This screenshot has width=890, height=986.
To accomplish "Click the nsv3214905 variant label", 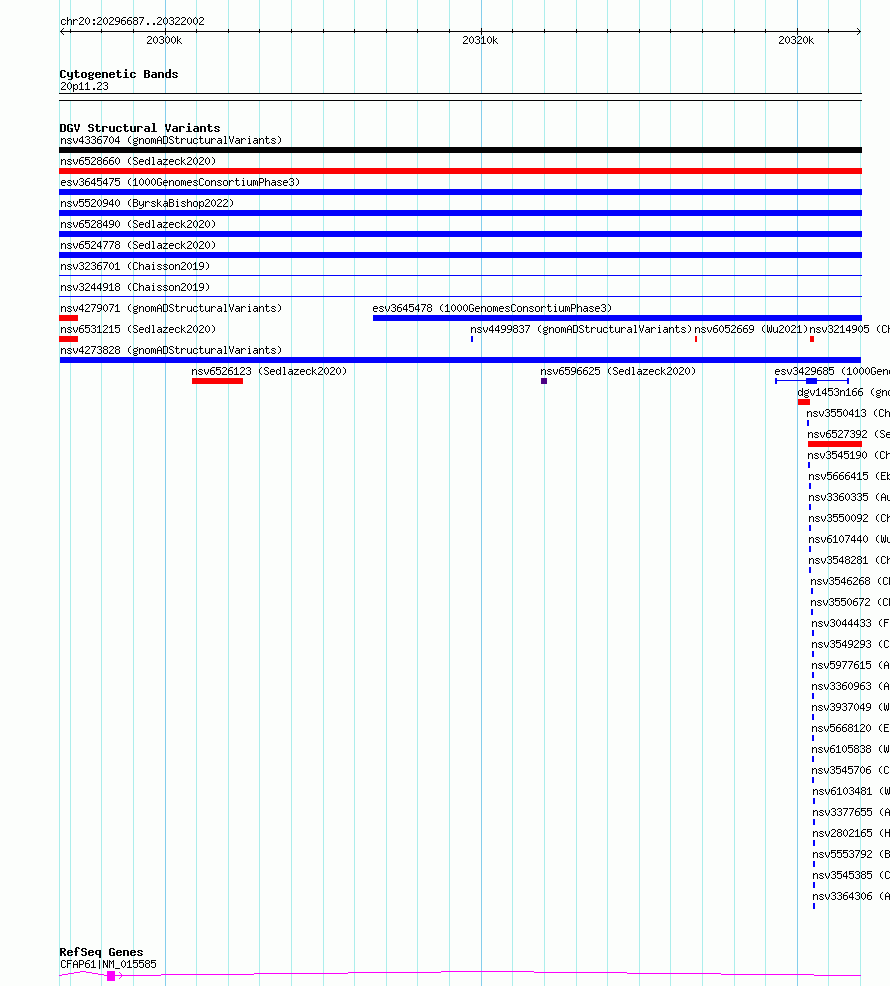I will 849,329.
